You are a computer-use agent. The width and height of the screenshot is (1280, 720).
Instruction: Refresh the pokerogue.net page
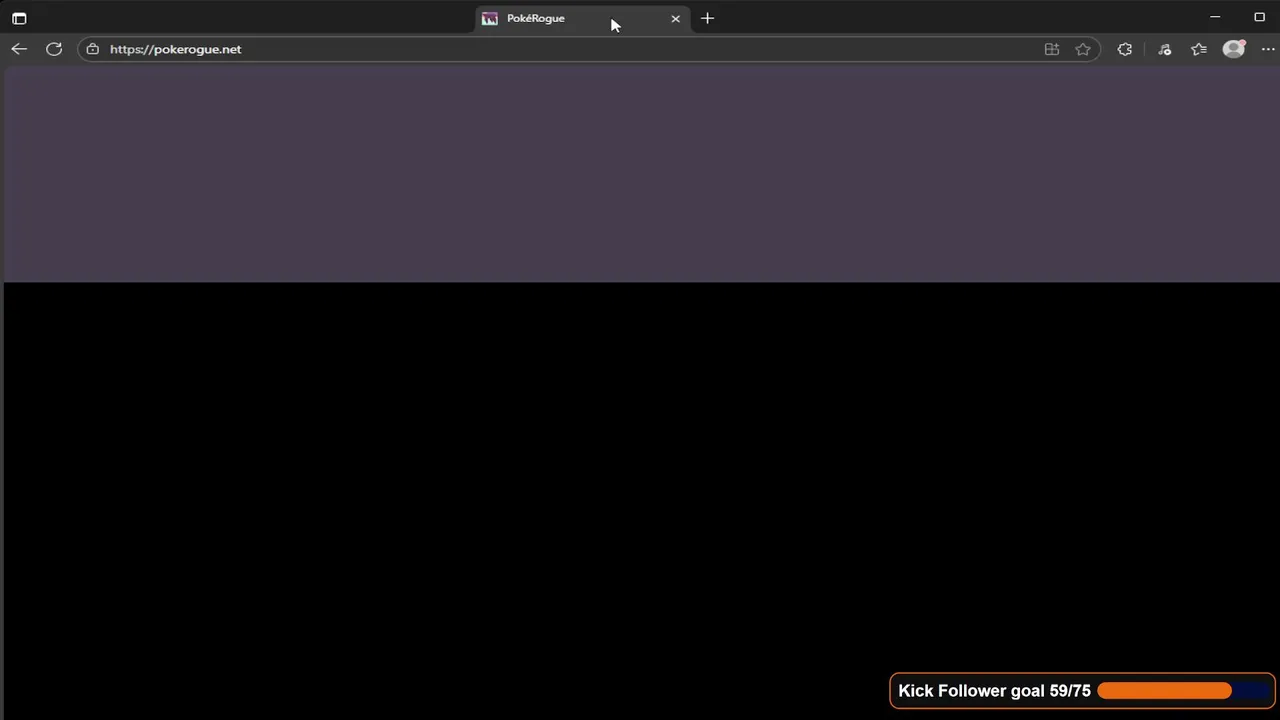tap(54, 49)
